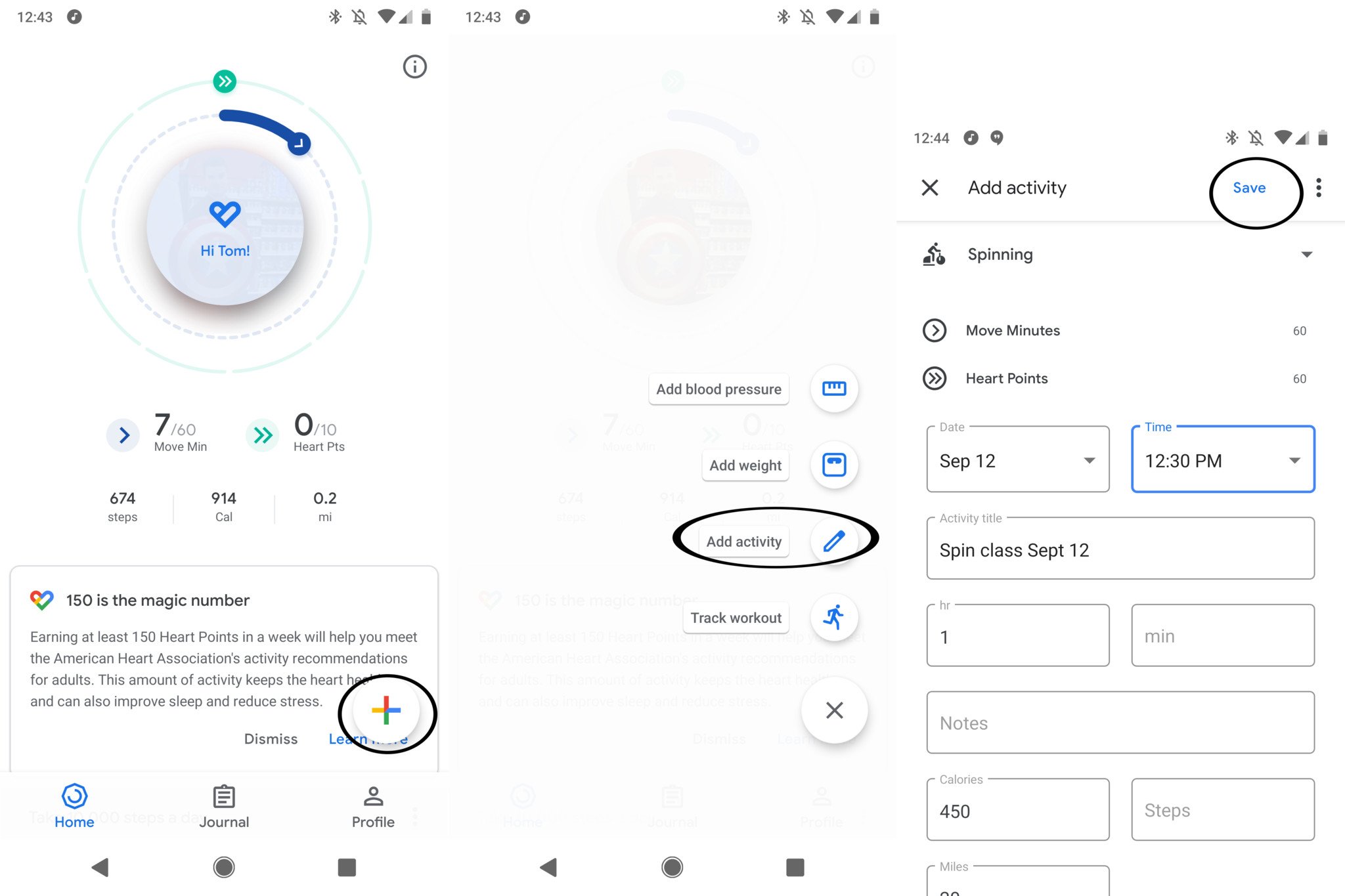This screenshot has height=896, width=1345.
Task: Open the Time dropdown showing 12:30 PM
Action: pos(1224,460)
